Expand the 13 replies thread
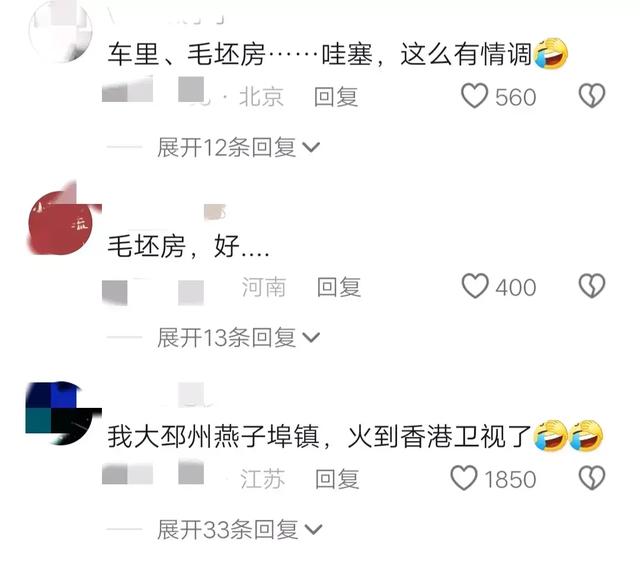This screenshot has height=562, width=640. click(x=239, y=338)
